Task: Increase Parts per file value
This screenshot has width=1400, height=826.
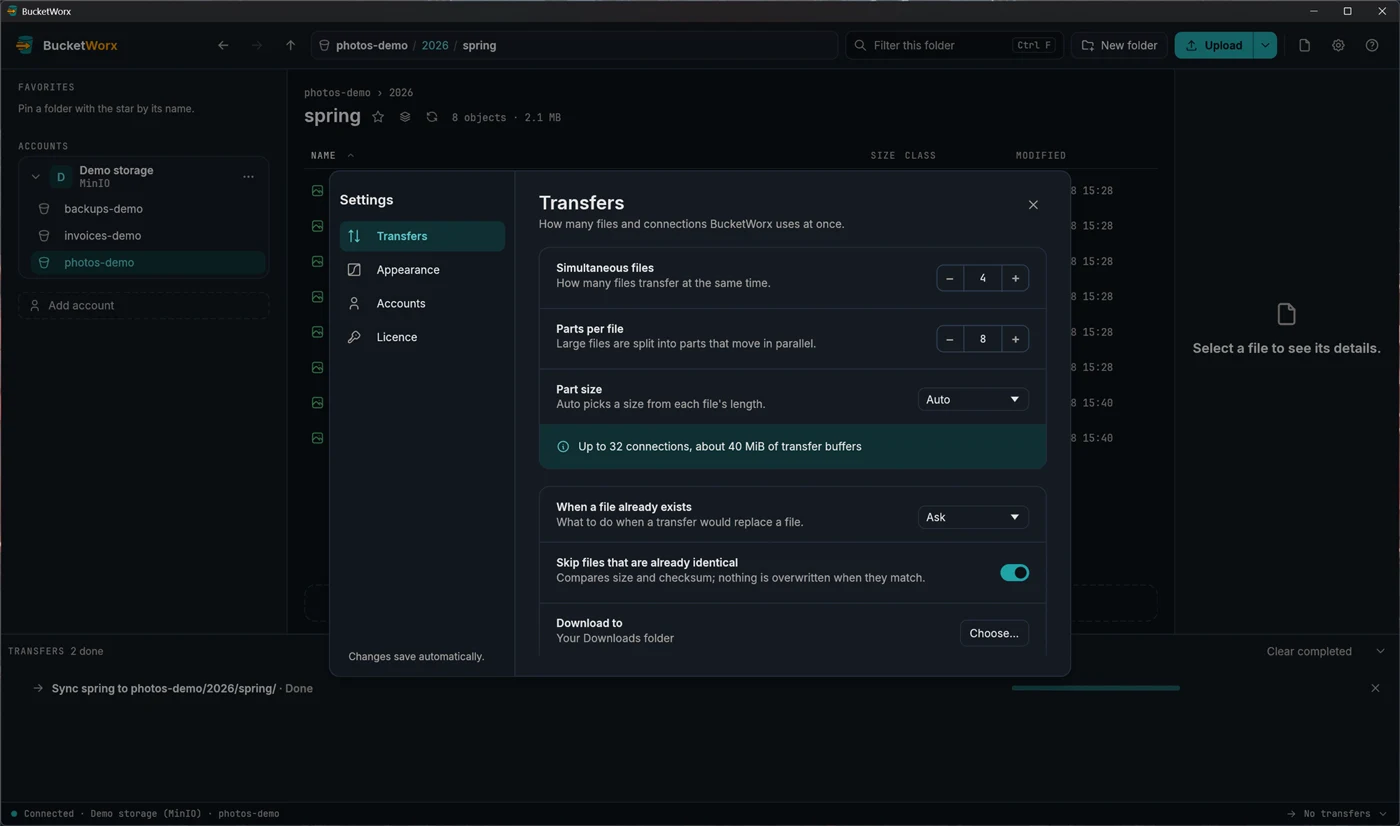Action: click(x=1015, y=339)
